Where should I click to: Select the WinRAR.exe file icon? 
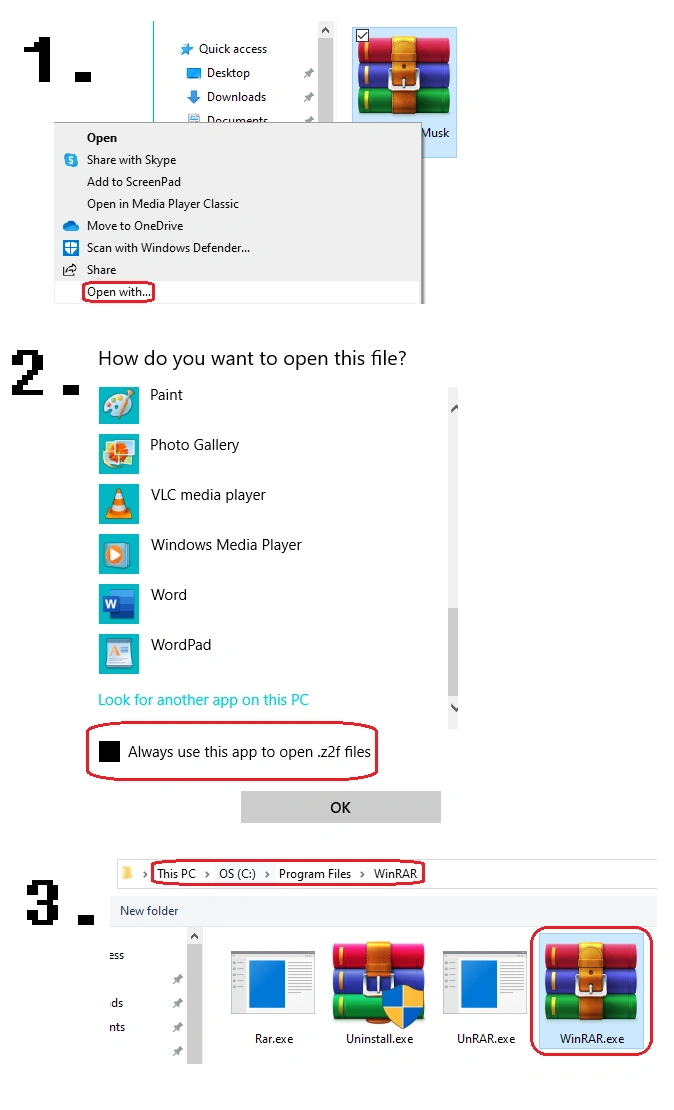point(591,980)
